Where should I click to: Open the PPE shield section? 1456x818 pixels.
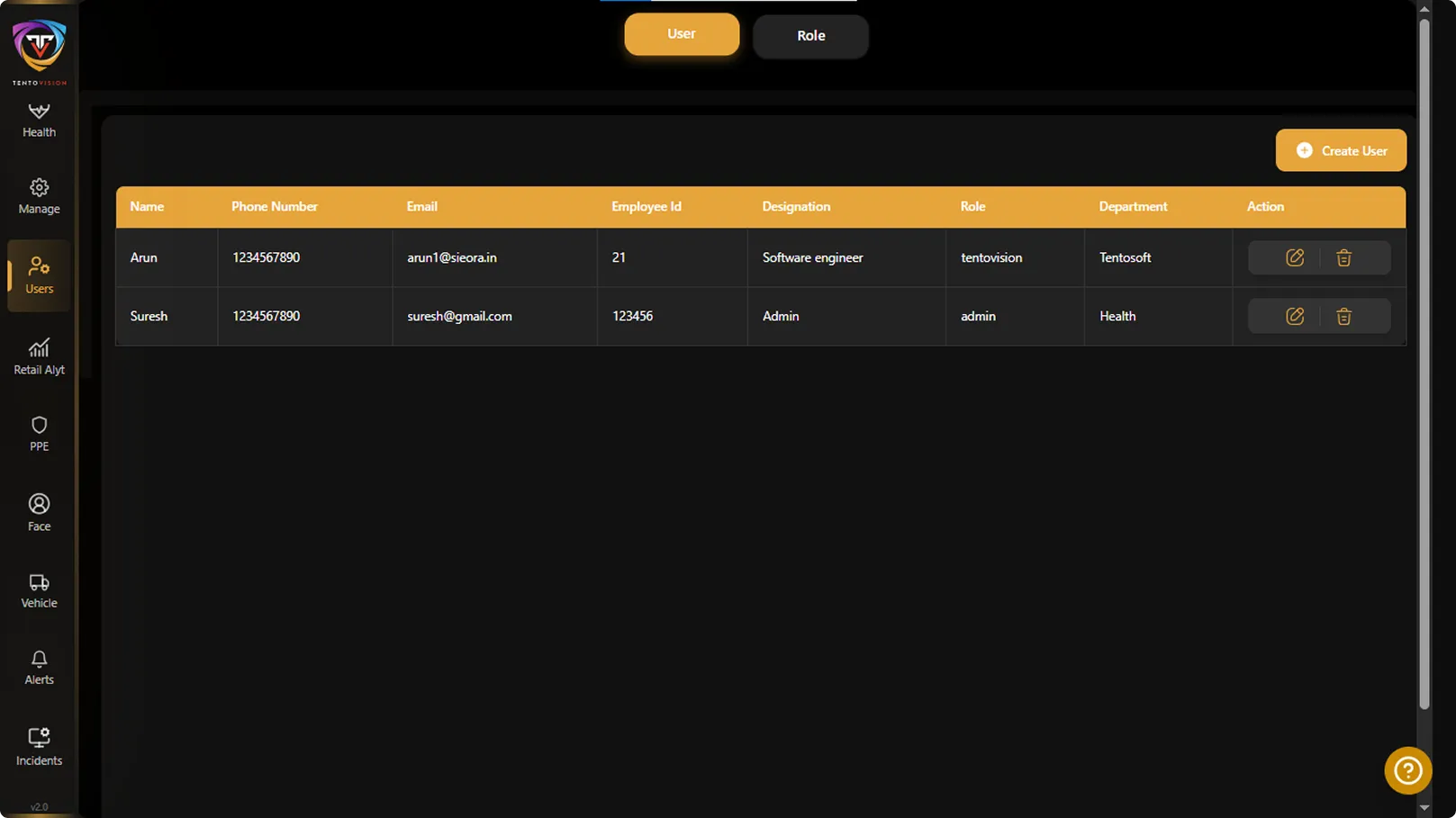pyautogui.click(x=39, y=434)
